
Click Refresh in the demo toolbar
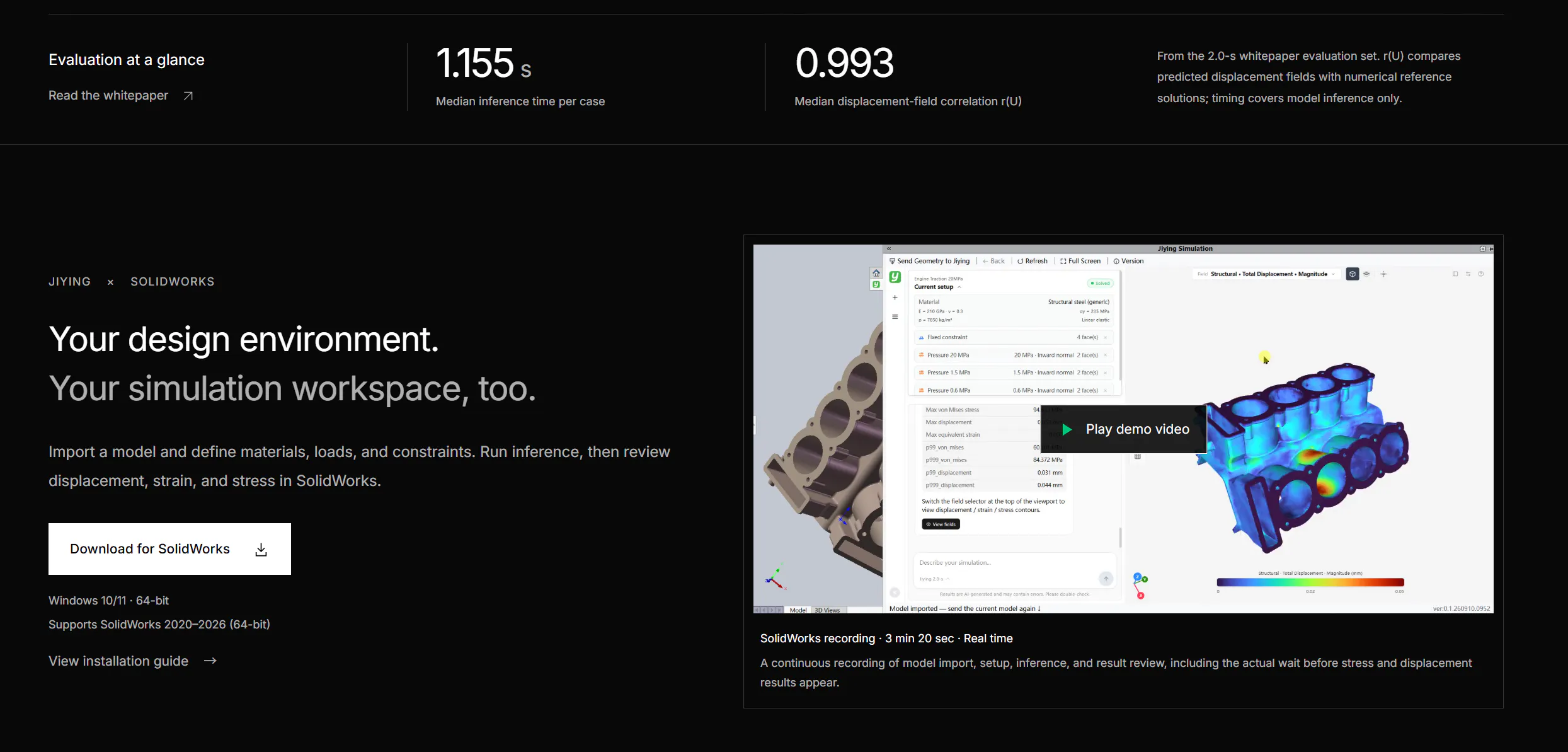click(x=1033, y=261)
